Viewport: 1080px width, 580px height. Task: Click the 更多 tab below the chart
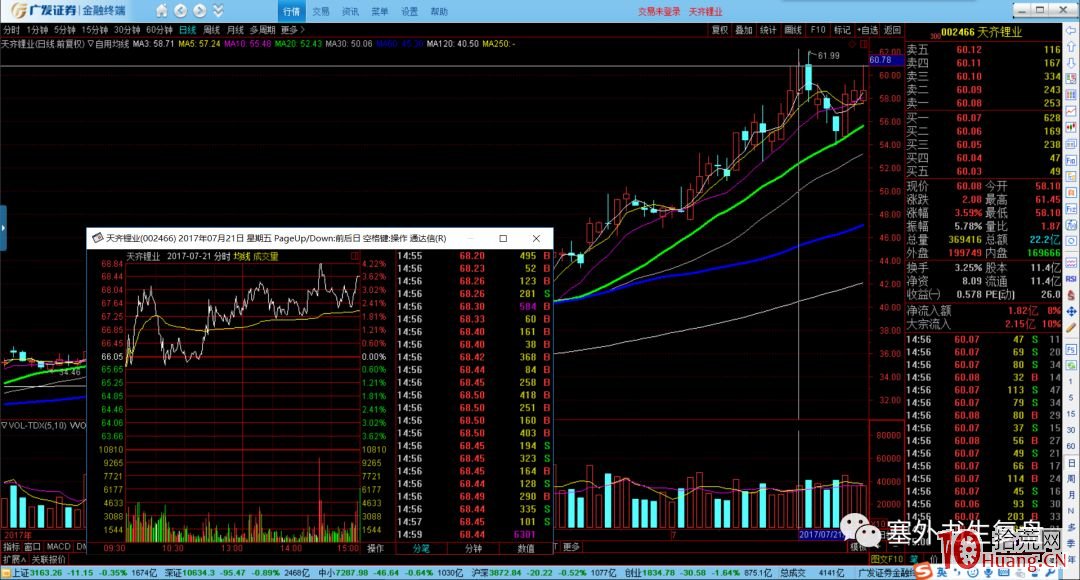tap(572, 547)
